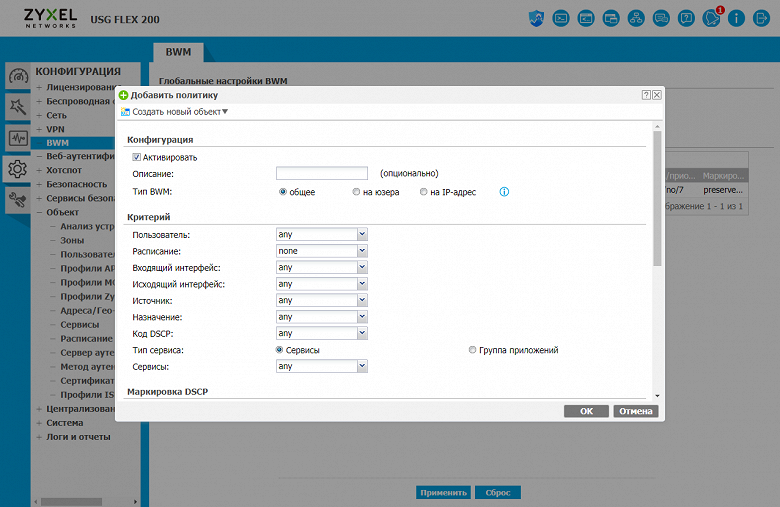Open the Dashboard gauge icon in sidebar

17,76
